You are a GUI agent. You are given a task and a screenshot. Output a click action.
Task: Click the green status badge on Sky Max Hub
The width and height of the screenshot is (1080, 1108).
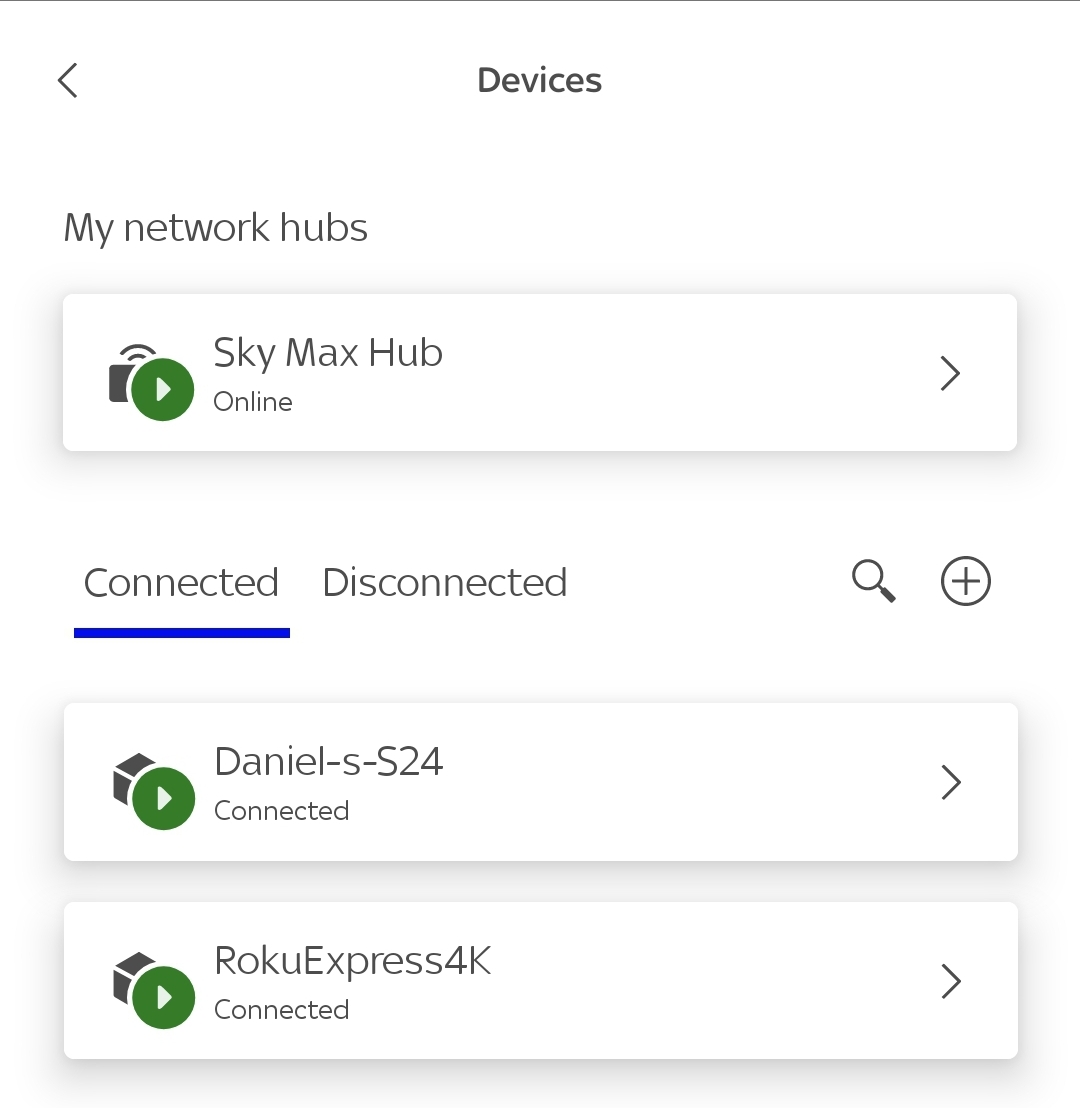point(163,389)
